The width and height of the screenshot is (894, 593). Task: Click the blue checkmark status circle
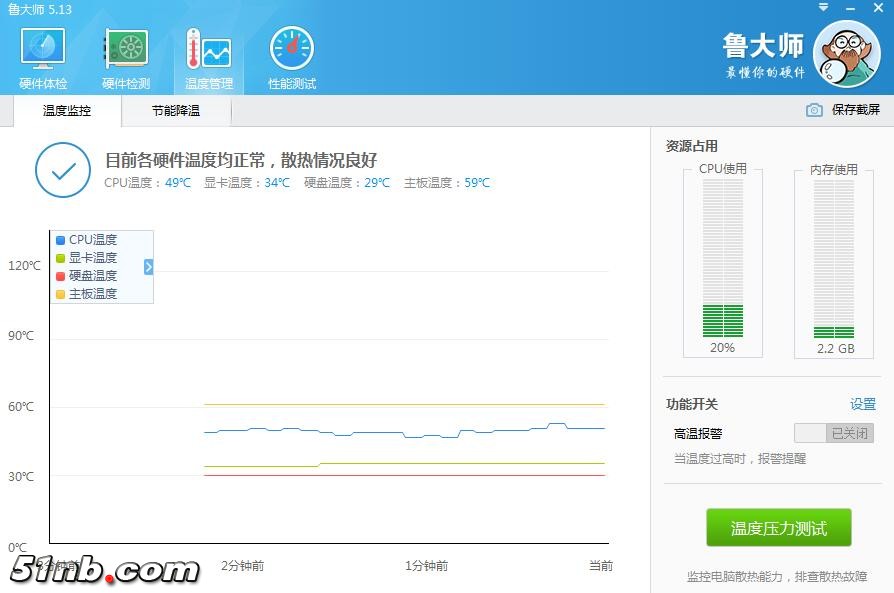(x=63, y=171)
